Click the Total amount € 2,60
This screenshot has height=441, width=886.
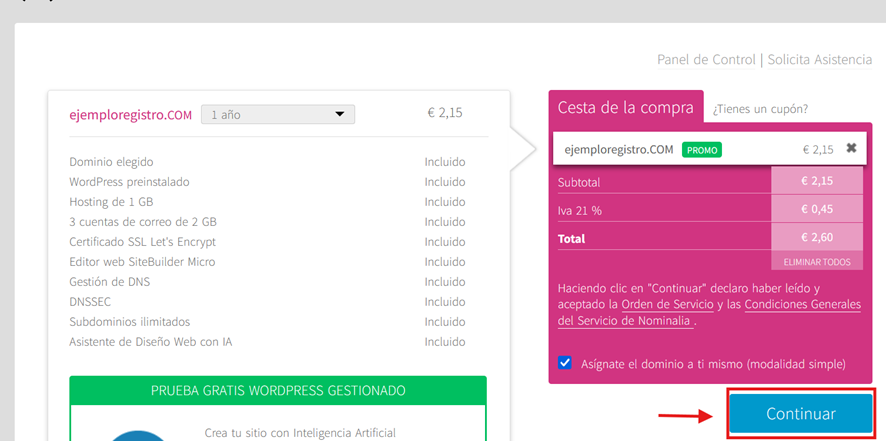pos(817,239)
